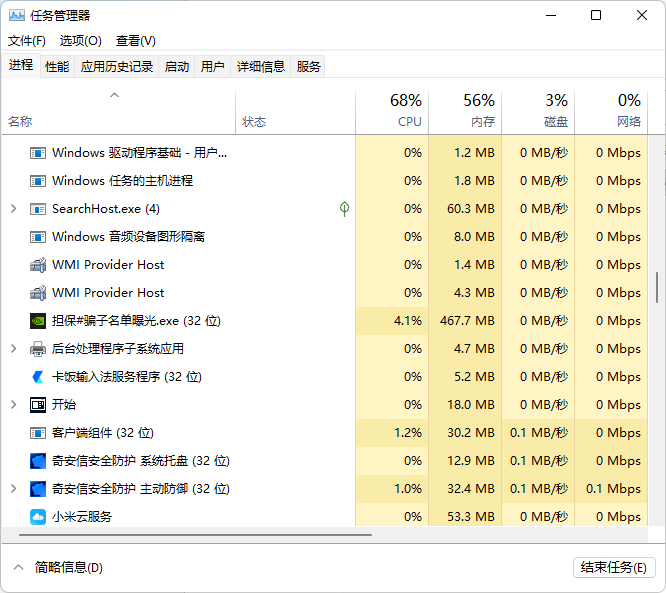The width and height of the screenshot is (666, 593).
Task: Click icon of 奇安信安全防护 主动防御
Action: coord(38,489)
